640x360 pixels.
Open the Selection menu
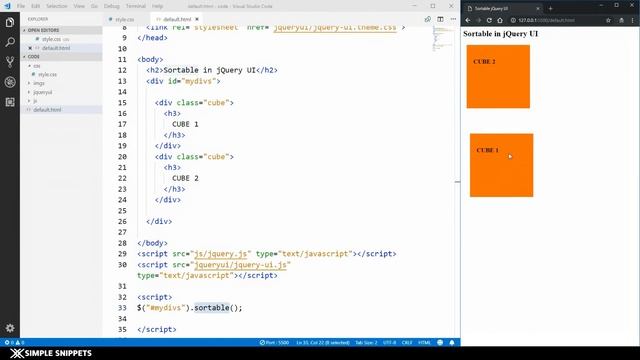[56, 6]
